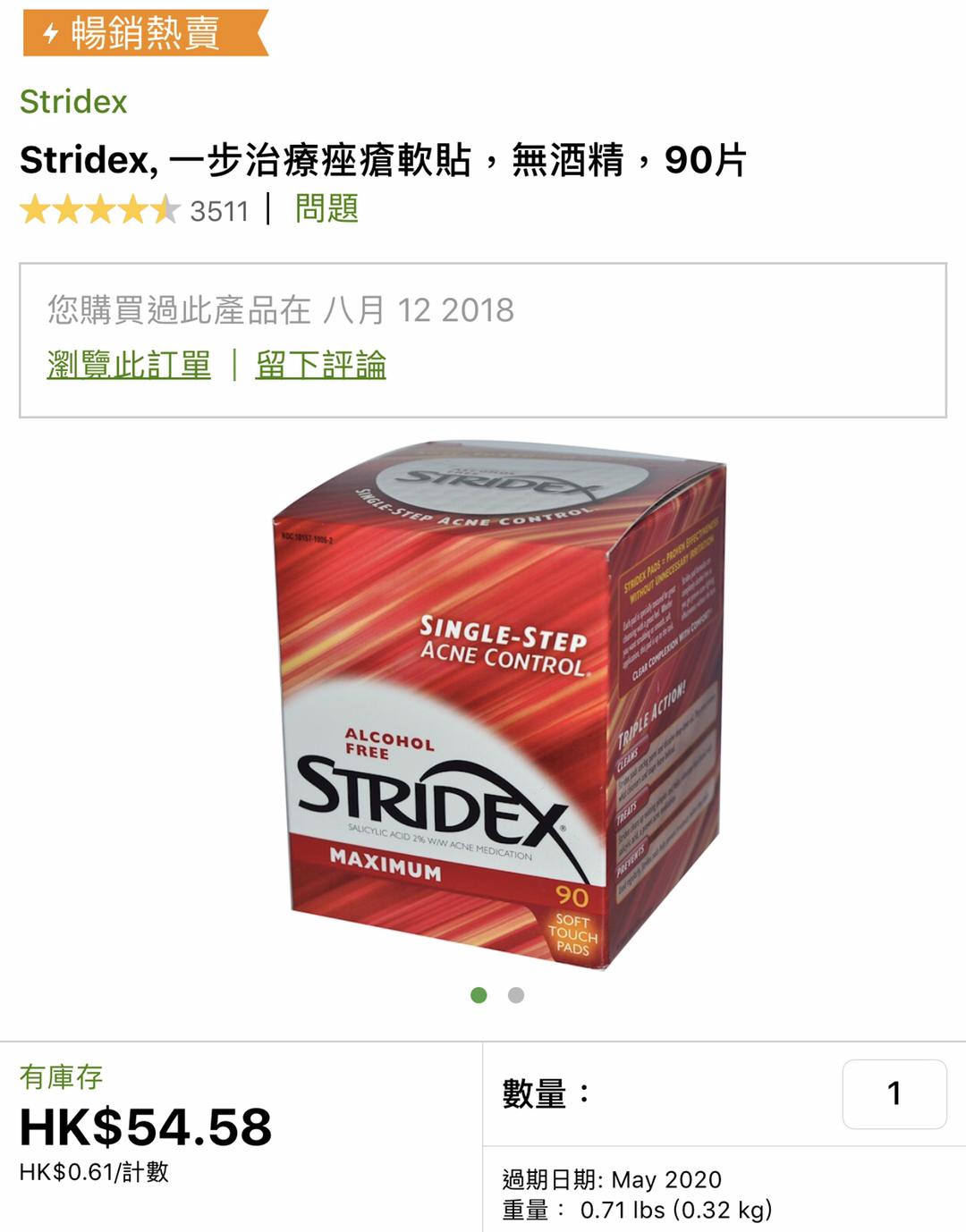The width and height of the screenshot is (966, 1232).
Task: Switch to the second gray carousel dot
Action: 516,995
